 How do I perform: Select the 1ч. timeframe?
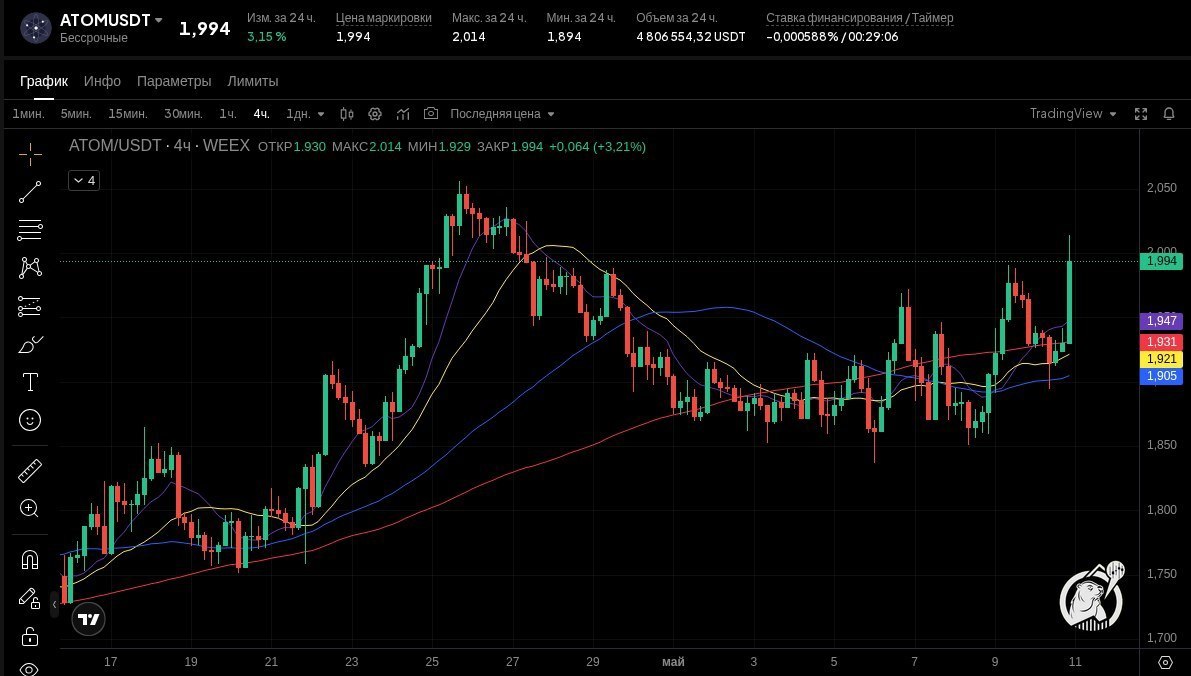coord(228,113)
